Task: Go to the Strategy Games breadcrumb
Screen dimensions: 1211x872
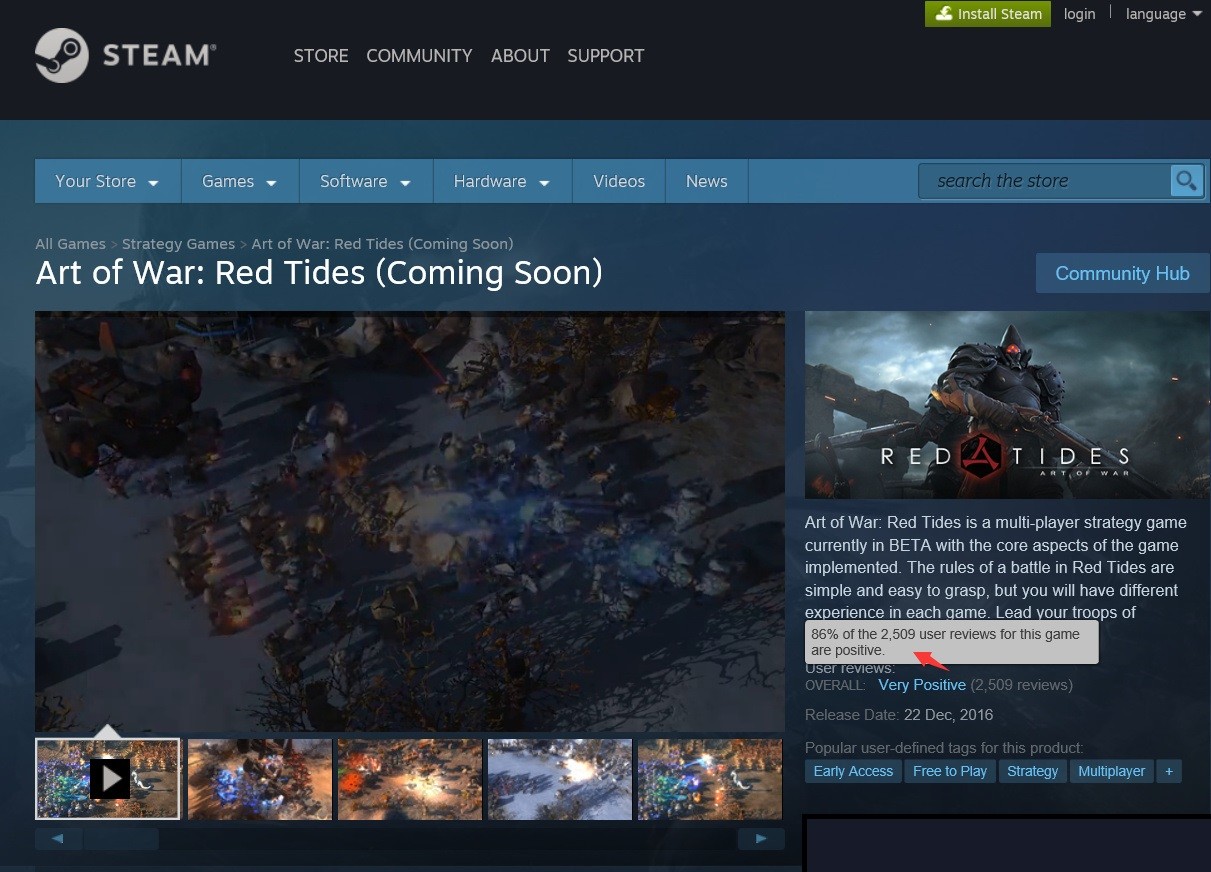Action: click(x=178, y=244)
